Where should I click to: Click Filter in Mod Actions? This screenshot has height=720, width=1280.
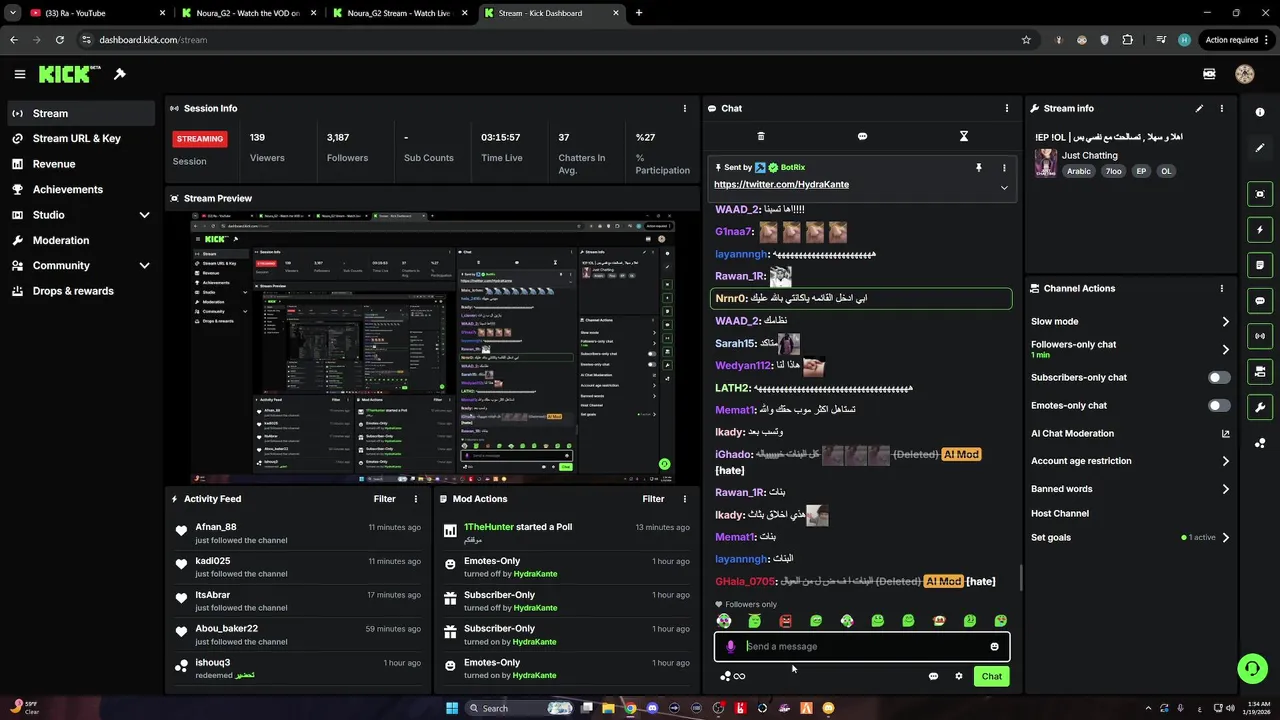coord(653,499)
